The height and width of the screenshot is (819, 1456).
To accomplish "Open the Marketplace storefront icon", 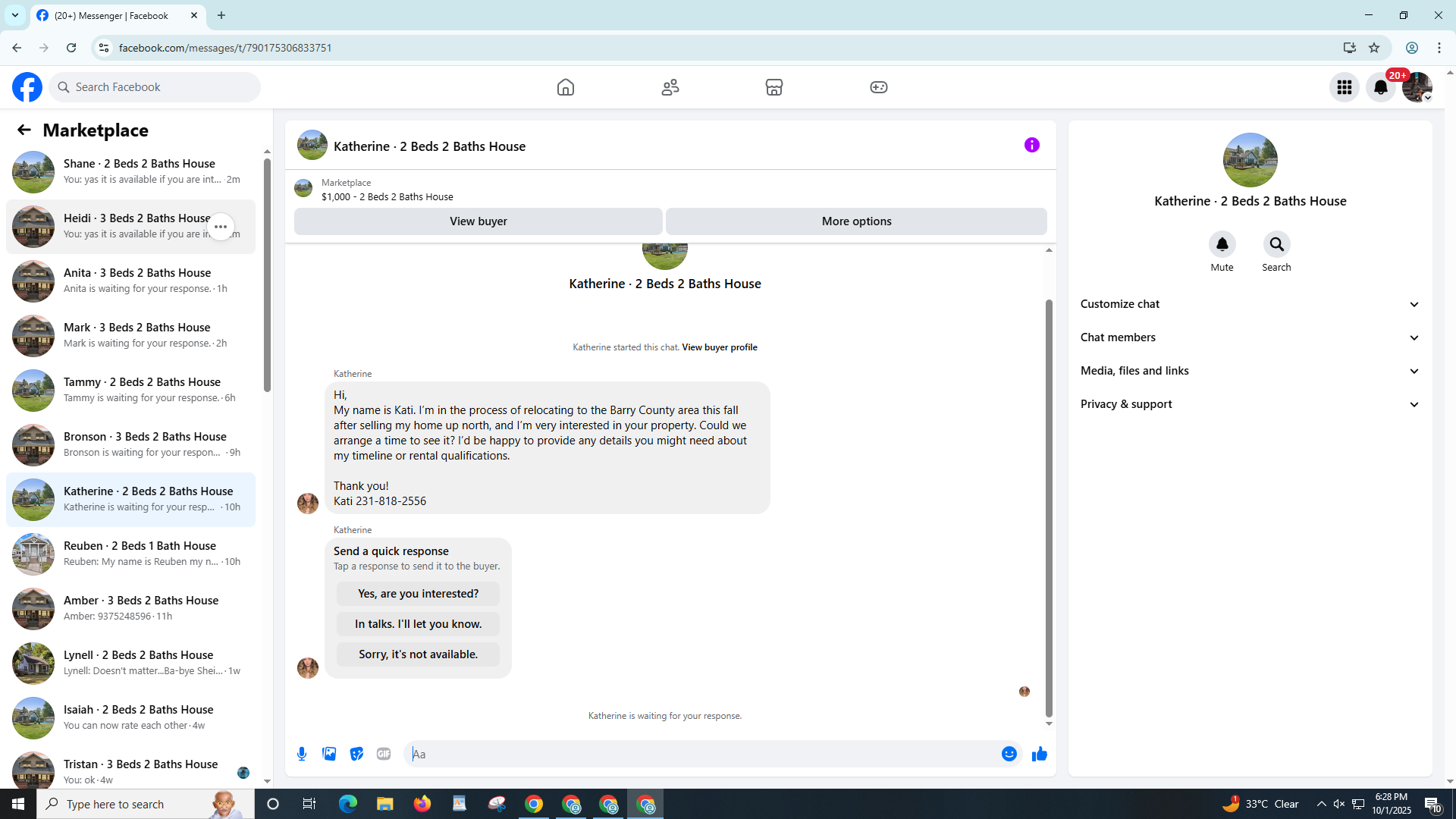I will (774, 87).
